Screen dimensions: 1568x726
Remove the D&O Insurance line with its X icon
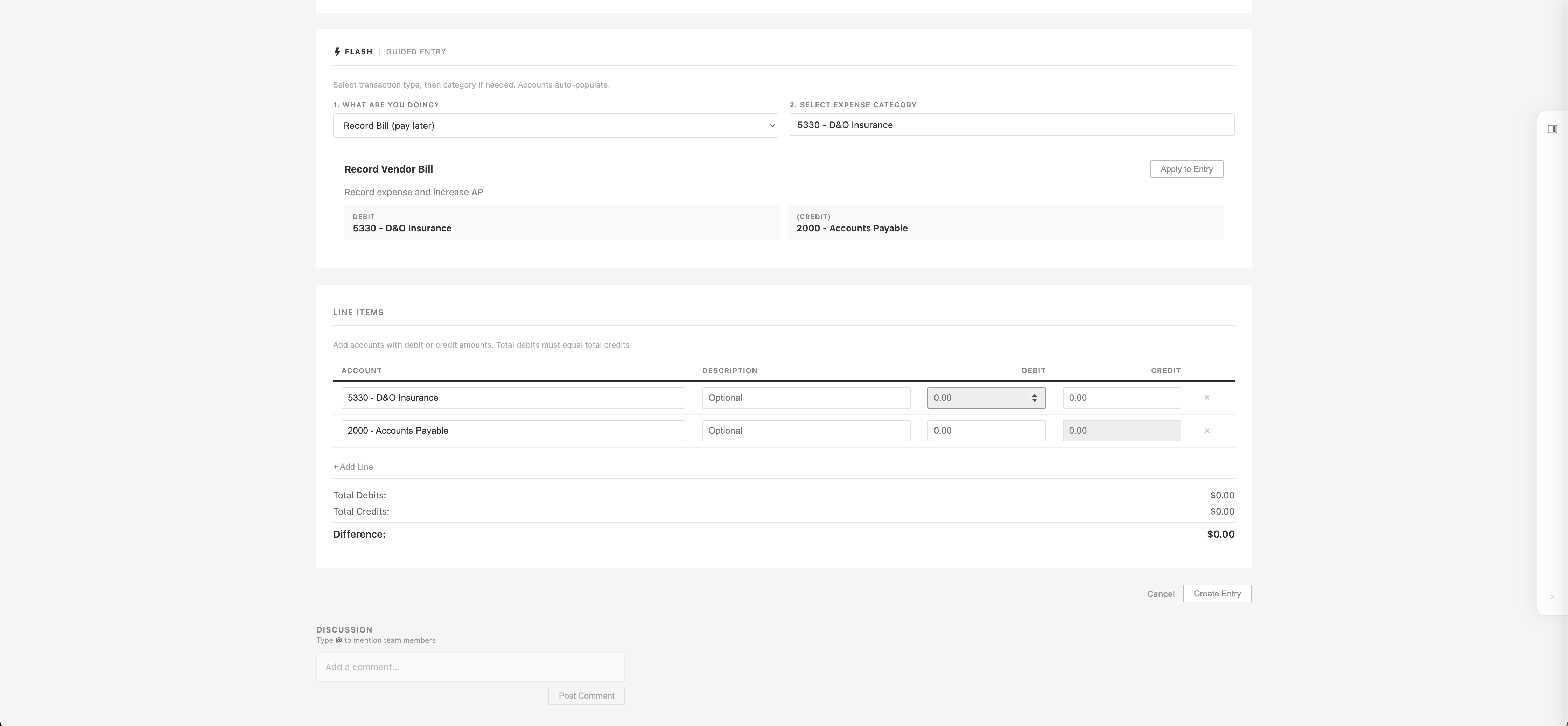pos(1206,398)
